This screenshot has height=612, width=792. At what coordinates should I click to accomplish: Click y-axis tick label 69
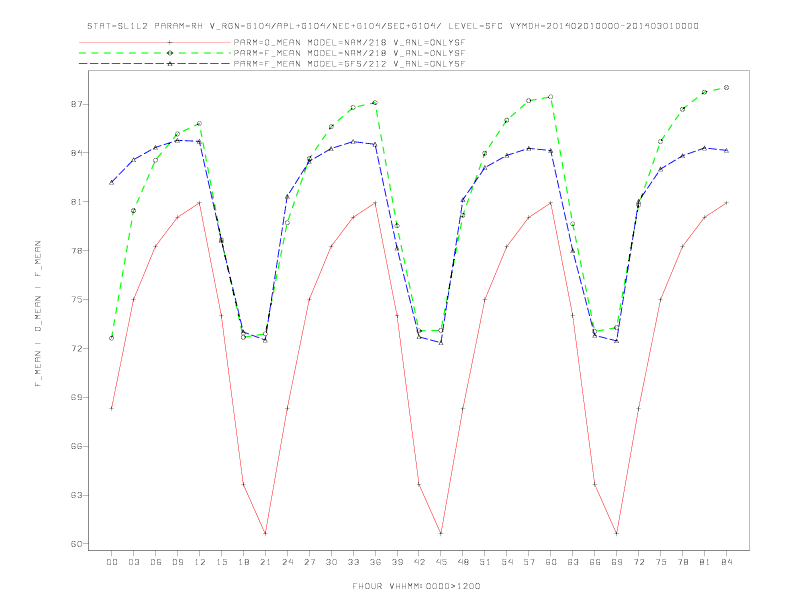[x=76, y=398]
